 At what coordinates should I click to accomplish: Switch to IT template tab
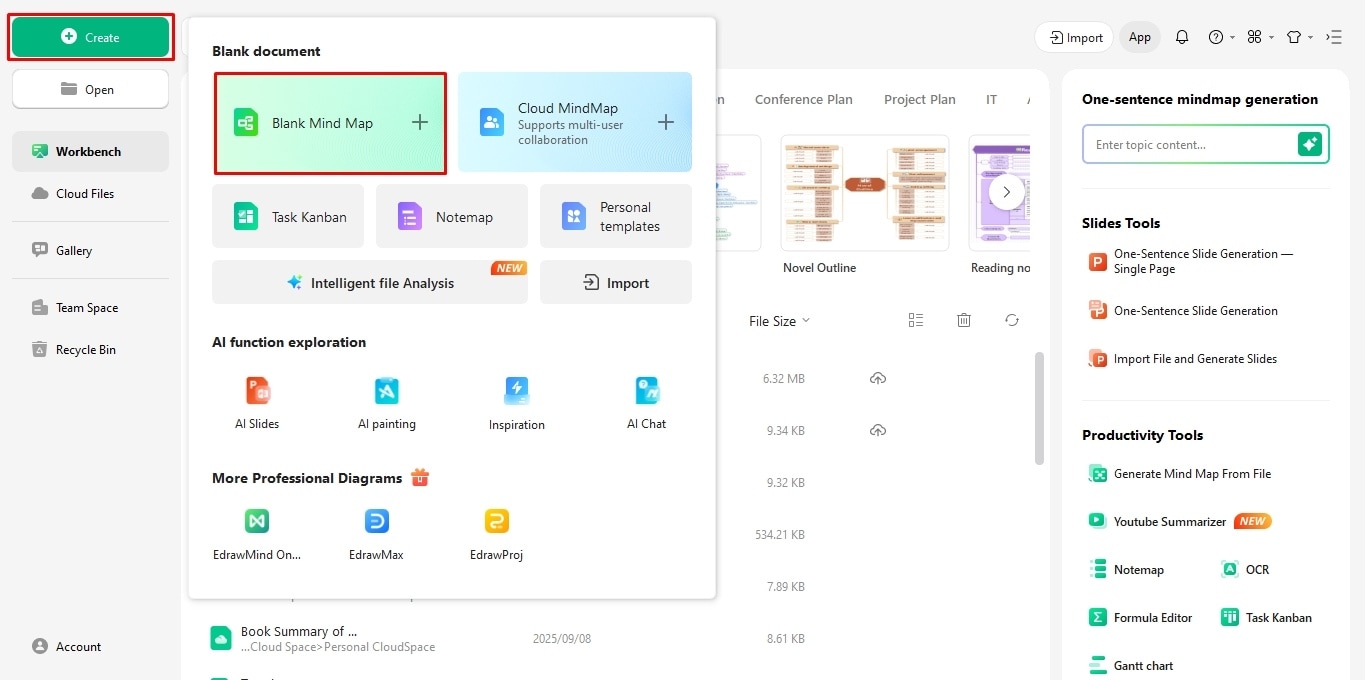tap(991, 99)
